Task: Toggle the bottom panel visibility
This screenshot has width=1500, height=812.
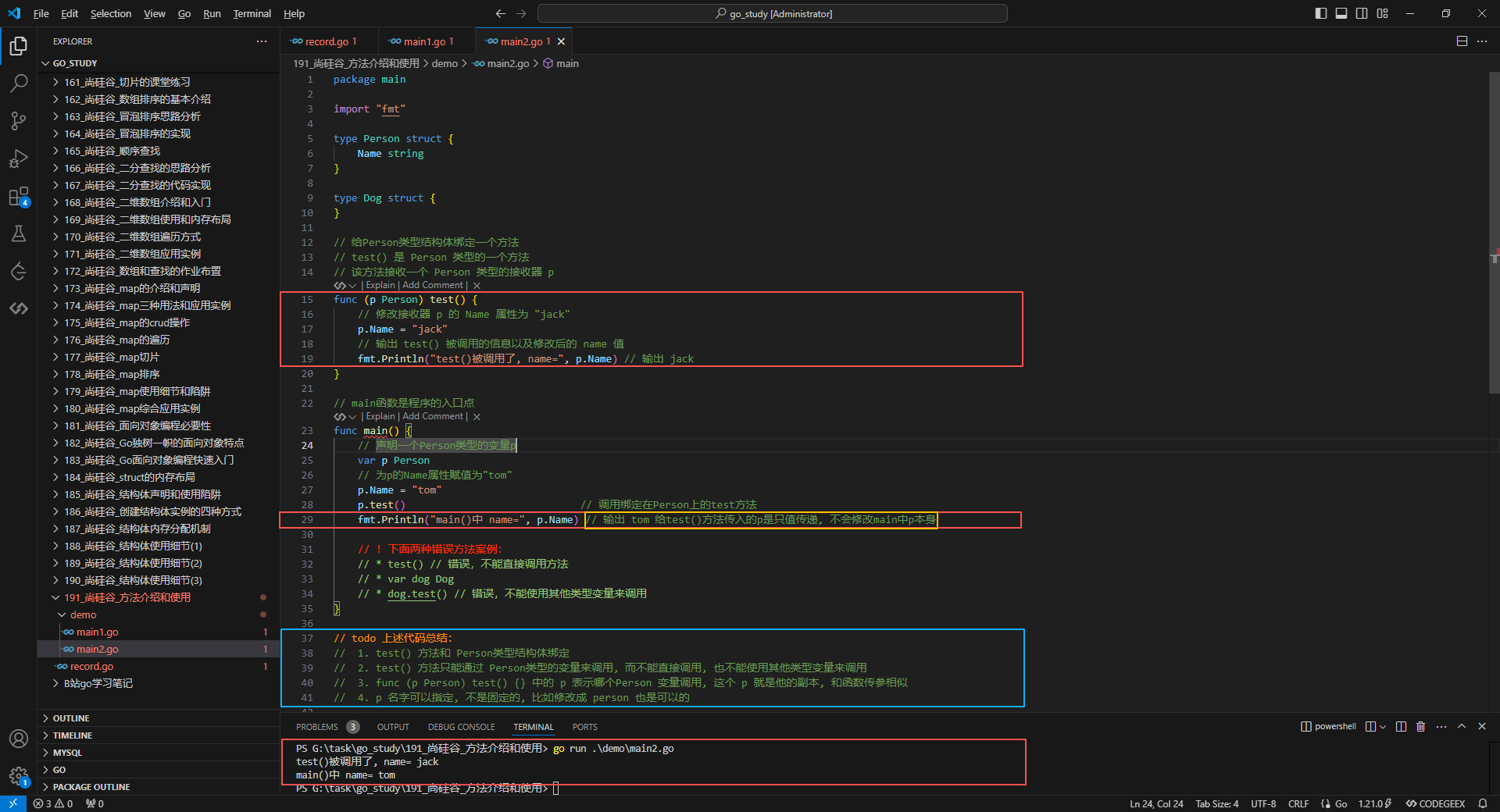Action: pyautogui.click(x=1341, y=13)
